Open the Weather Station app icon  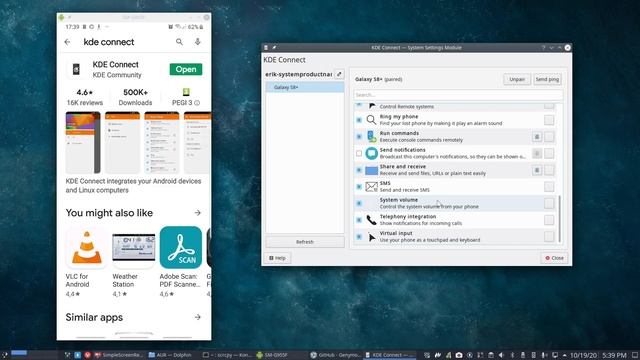[133, 247]
